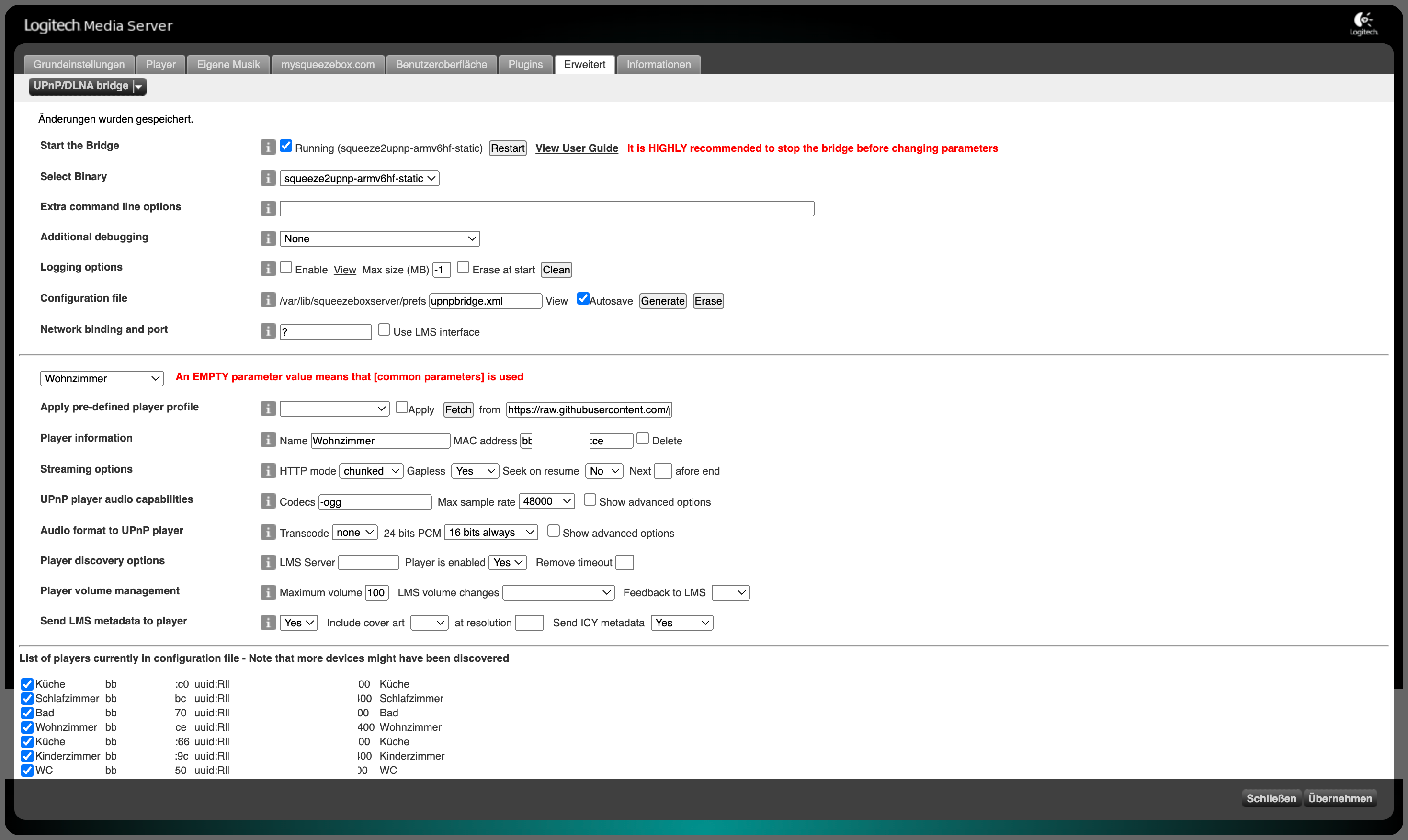Show advanced options for audio format
Screen dimensions: 1408x840
tap(554, 531)
